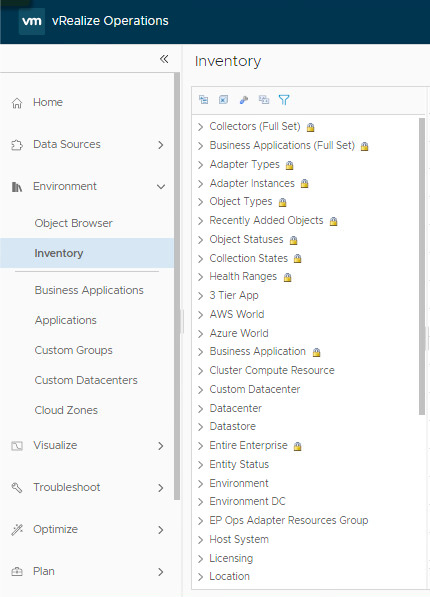Expand the 3 Tier App tree node
430x597 pixels.
click(201, 296)
